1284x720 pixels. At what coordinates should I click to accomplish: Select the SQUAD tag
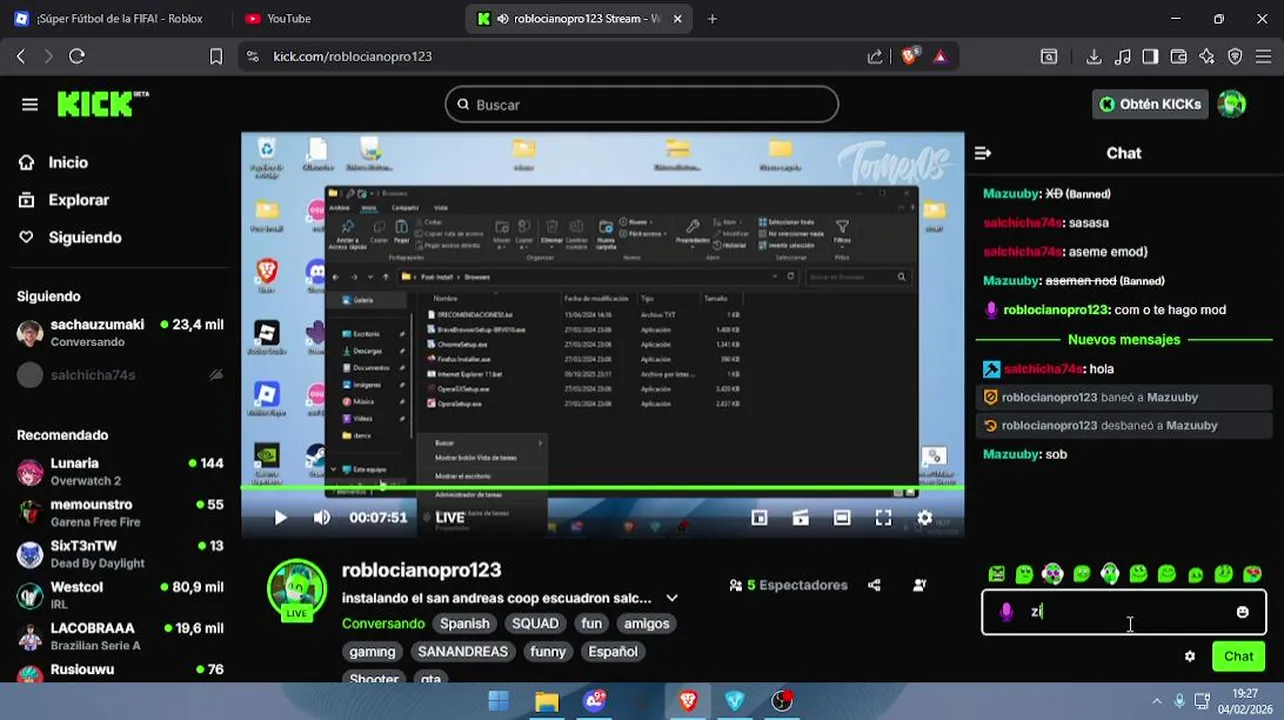[x=535, y=623]
